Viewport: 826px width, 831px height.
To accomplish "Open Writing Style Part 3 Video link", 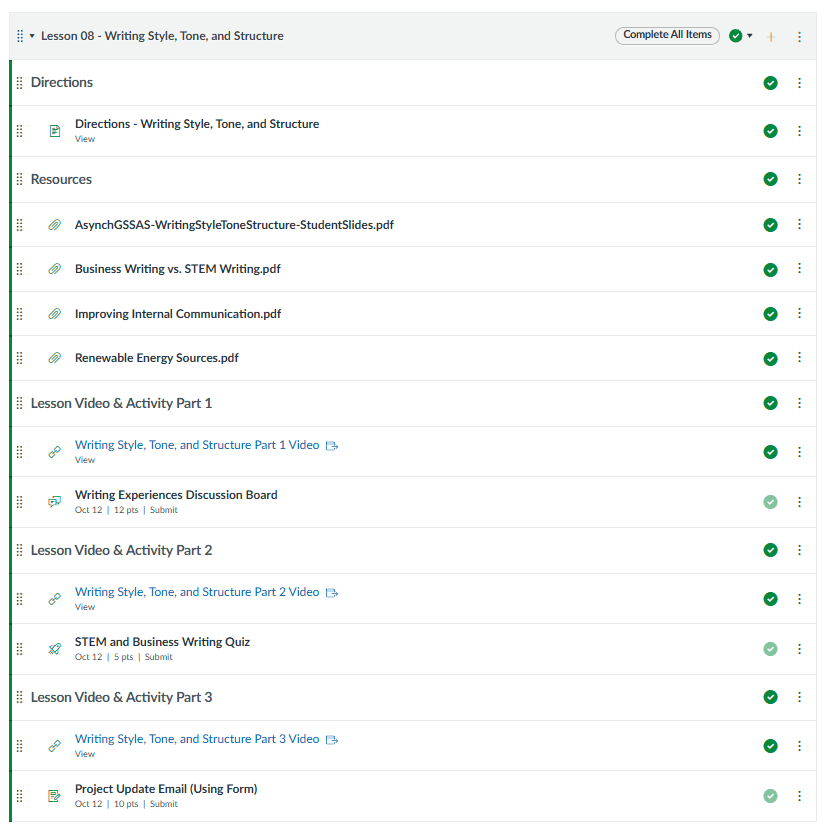I will [x=197, y=739].
